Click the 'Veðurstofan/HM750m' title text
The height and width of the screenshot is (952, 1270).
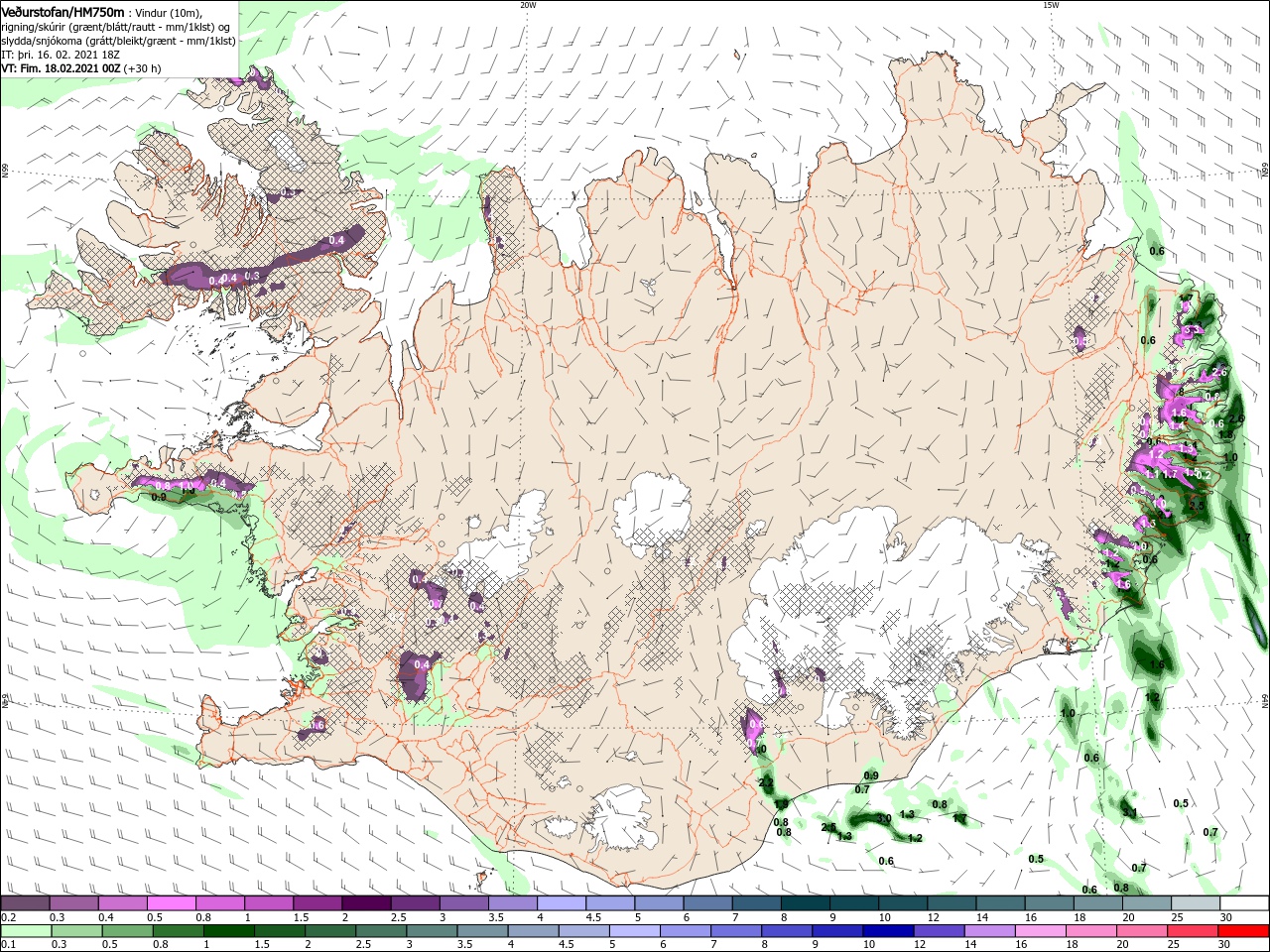coord(63,12)
